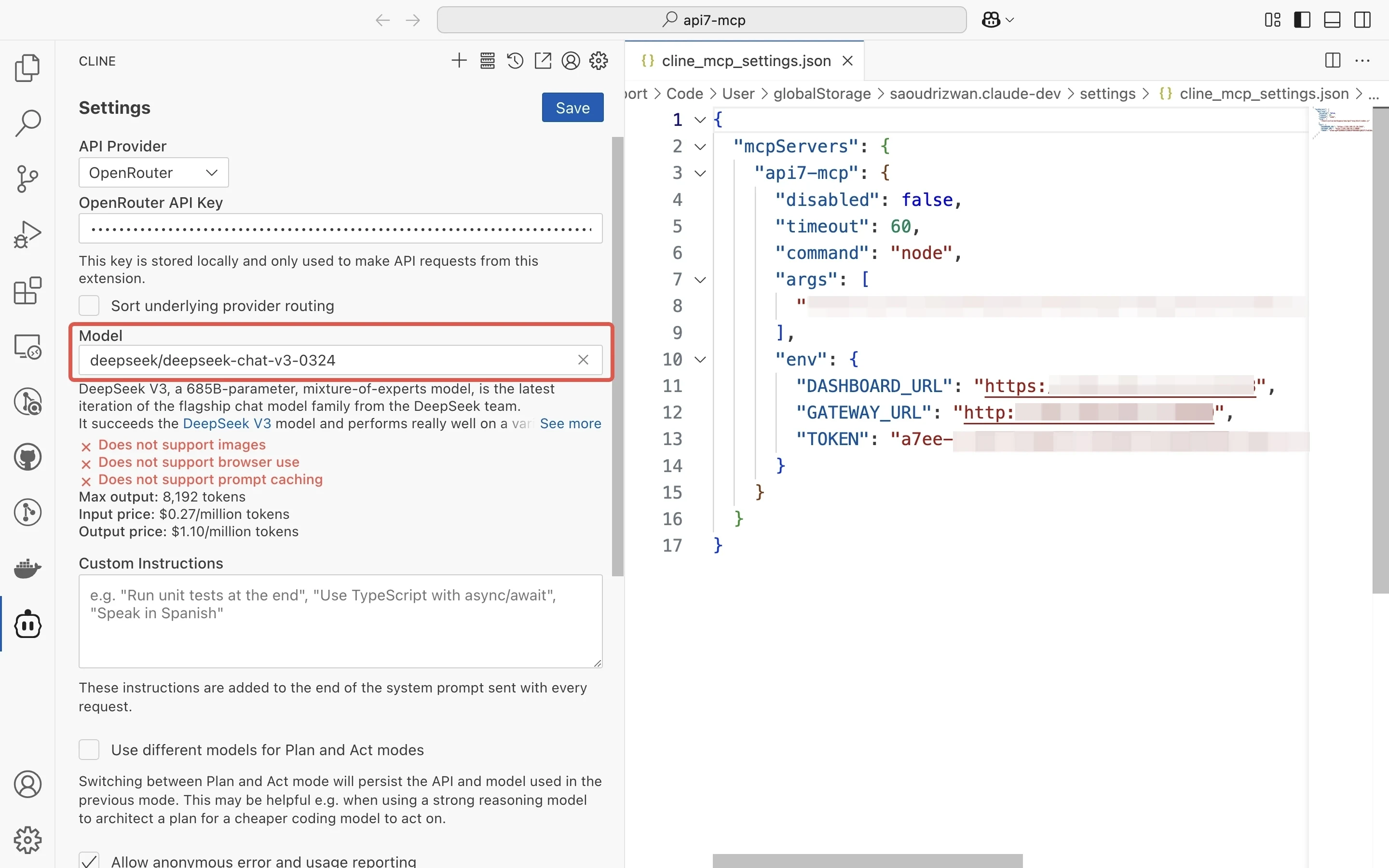The width and height of the screenshot is (1389, 868).
Task: Save the Cline settings
Action: point(572,108)
